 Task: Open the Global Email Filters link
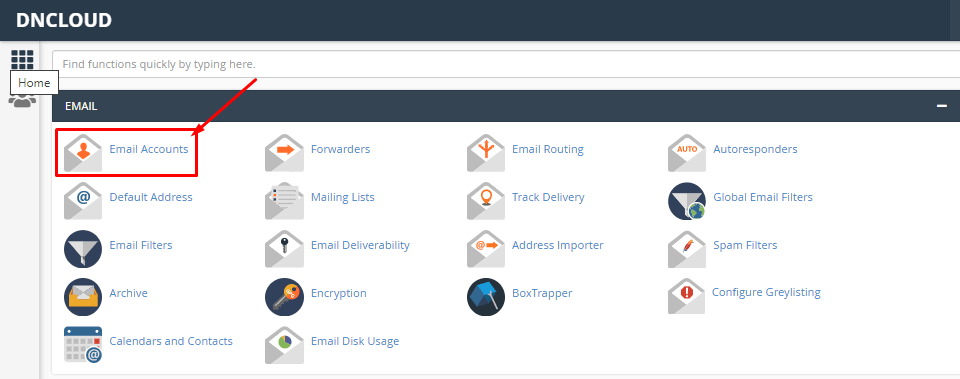click(x=763, y=197)
